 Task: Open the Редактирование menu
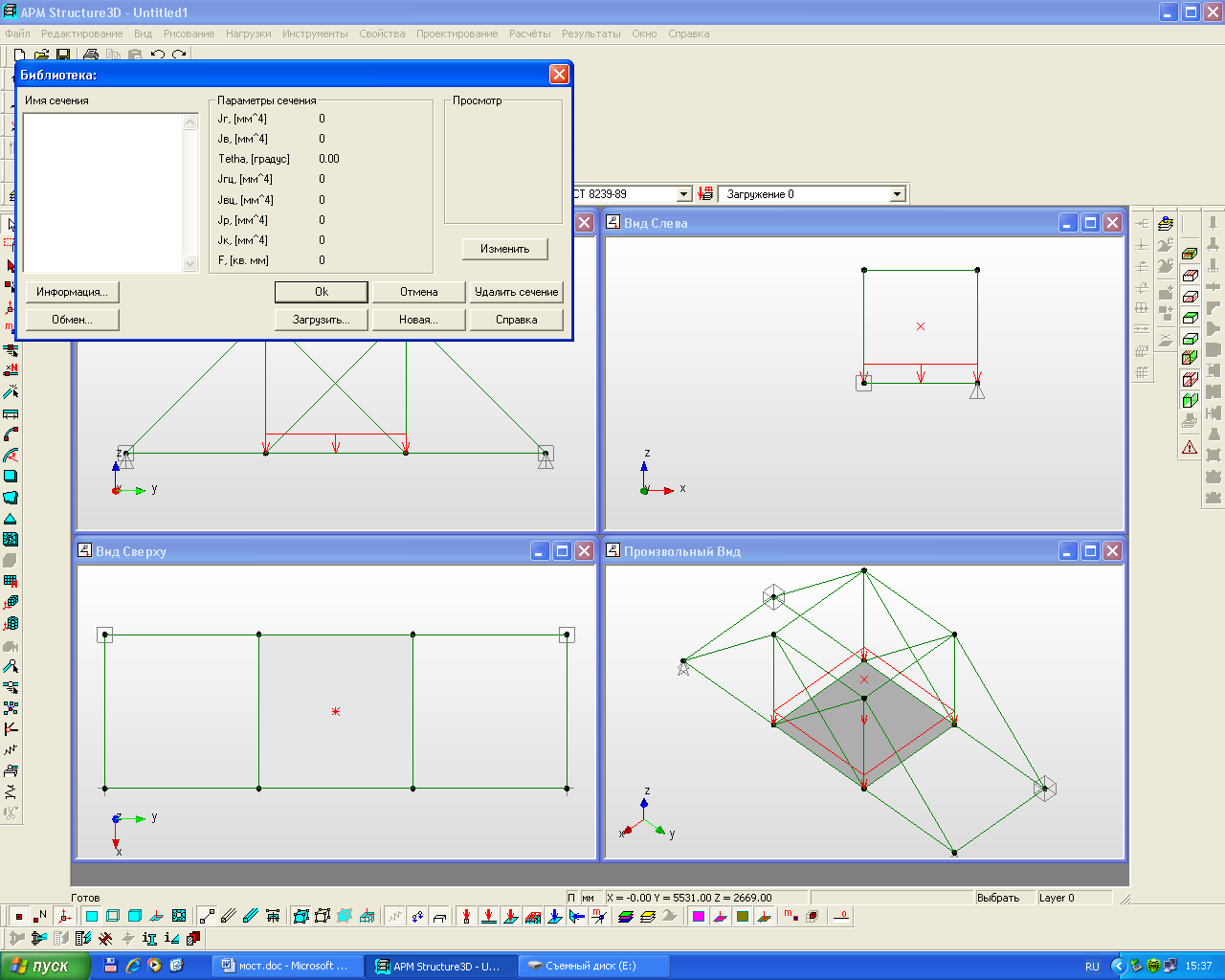click(81, 33)
